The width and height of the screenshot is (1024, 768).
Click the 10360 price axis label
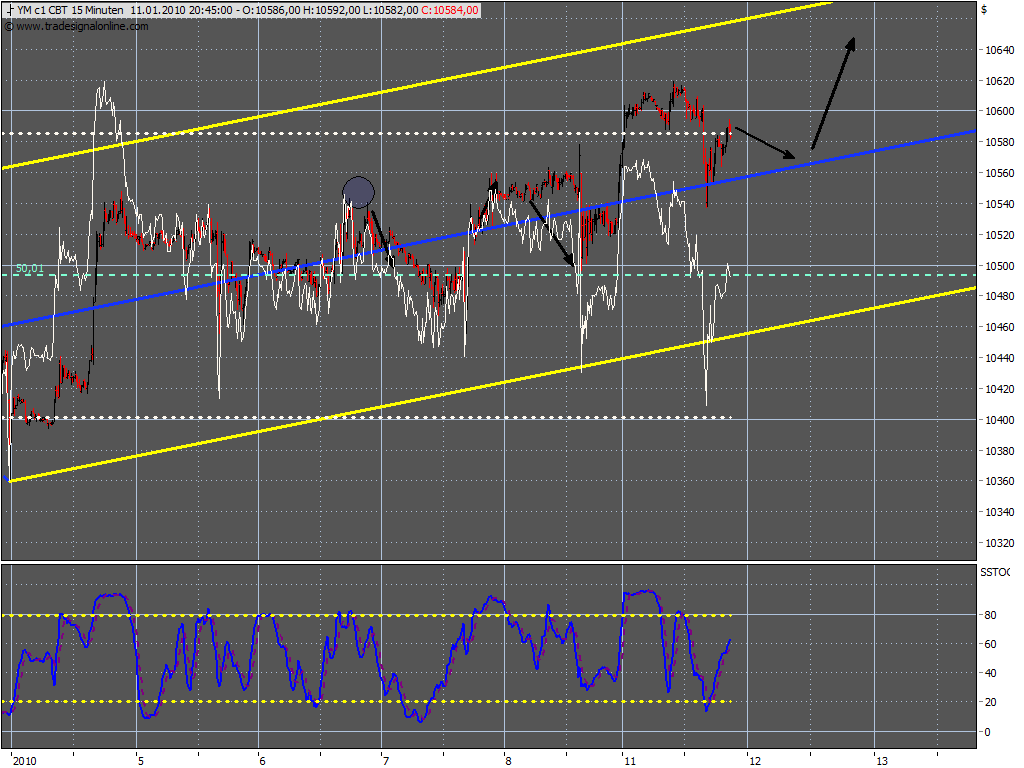click(1000, 481)
